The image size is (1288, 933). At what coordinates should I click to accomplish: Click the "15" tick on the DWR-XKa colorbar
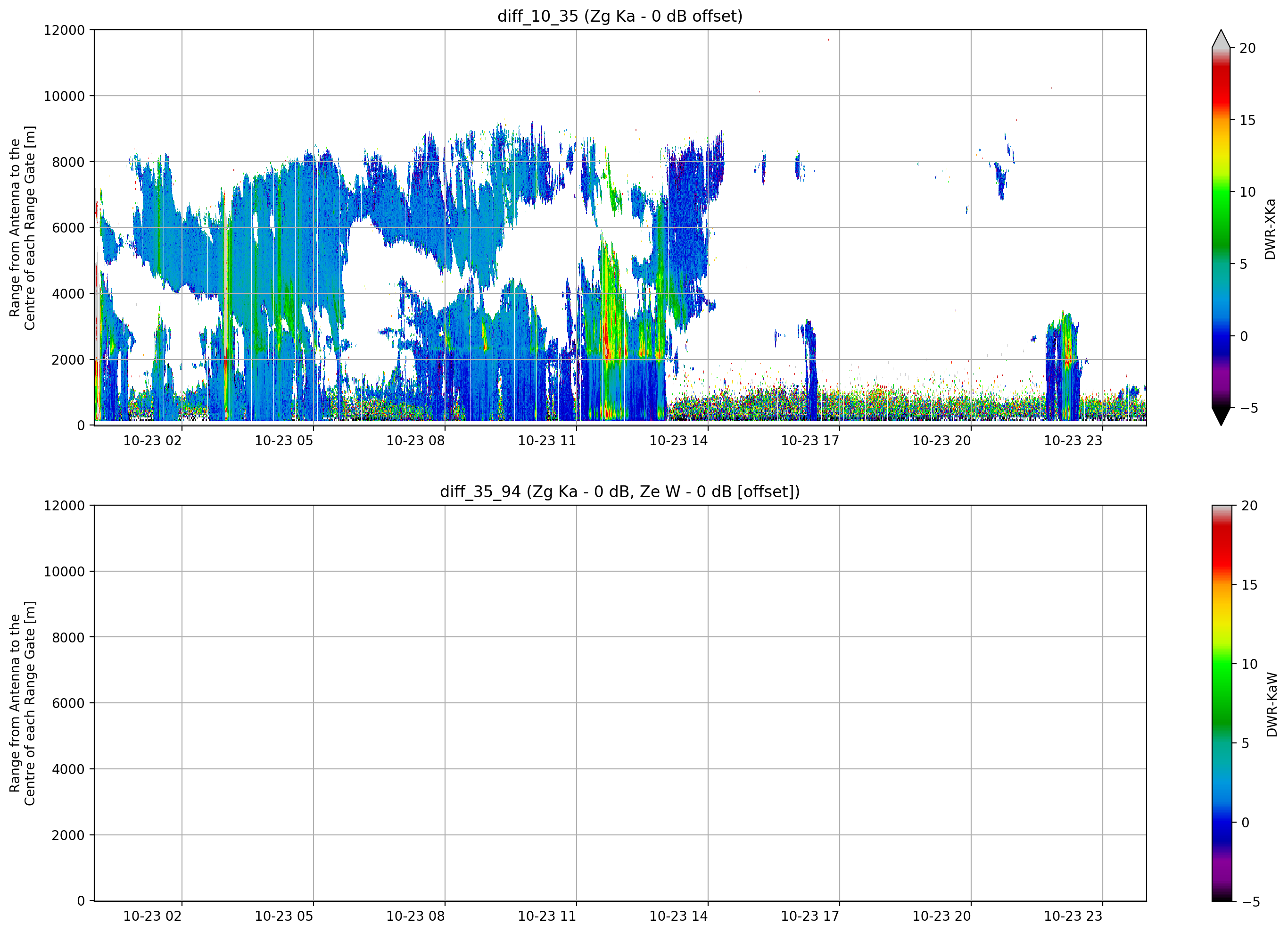tap(1247, 120)
